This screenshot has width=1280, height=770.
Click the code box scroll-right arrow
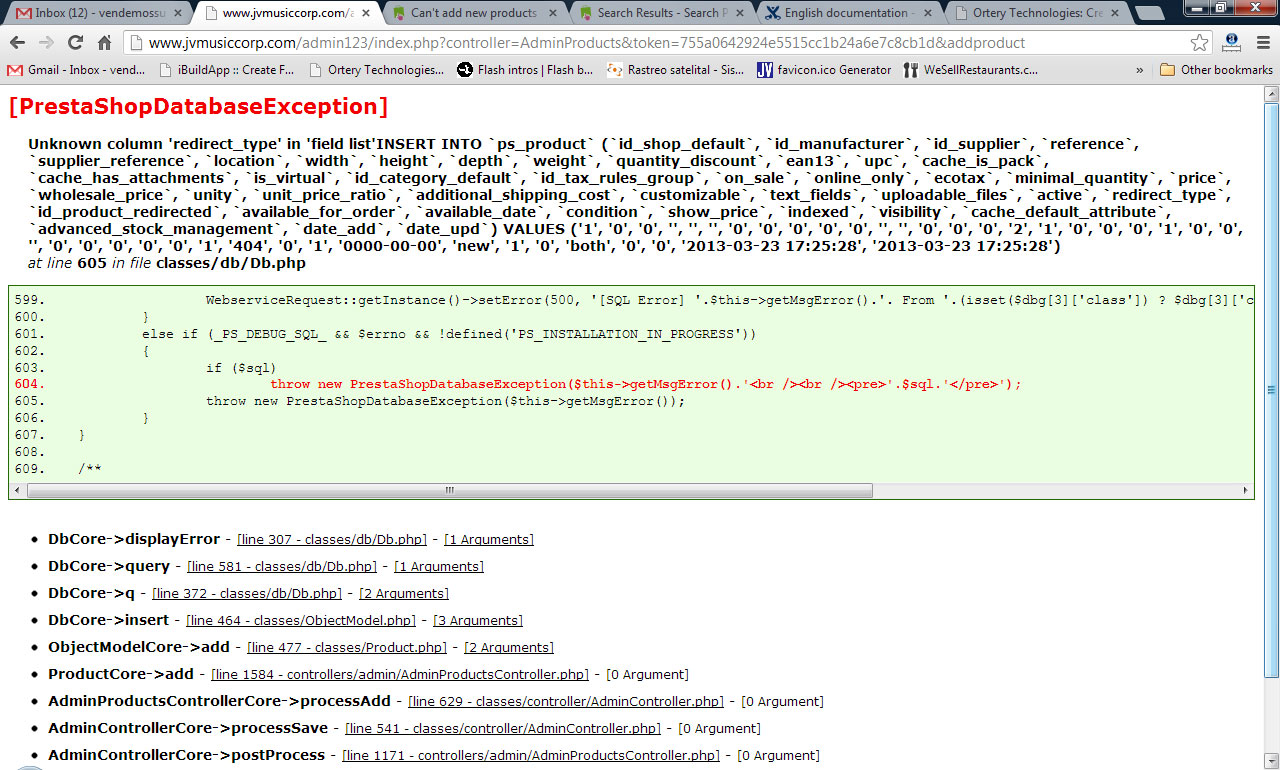point(1245,491)
